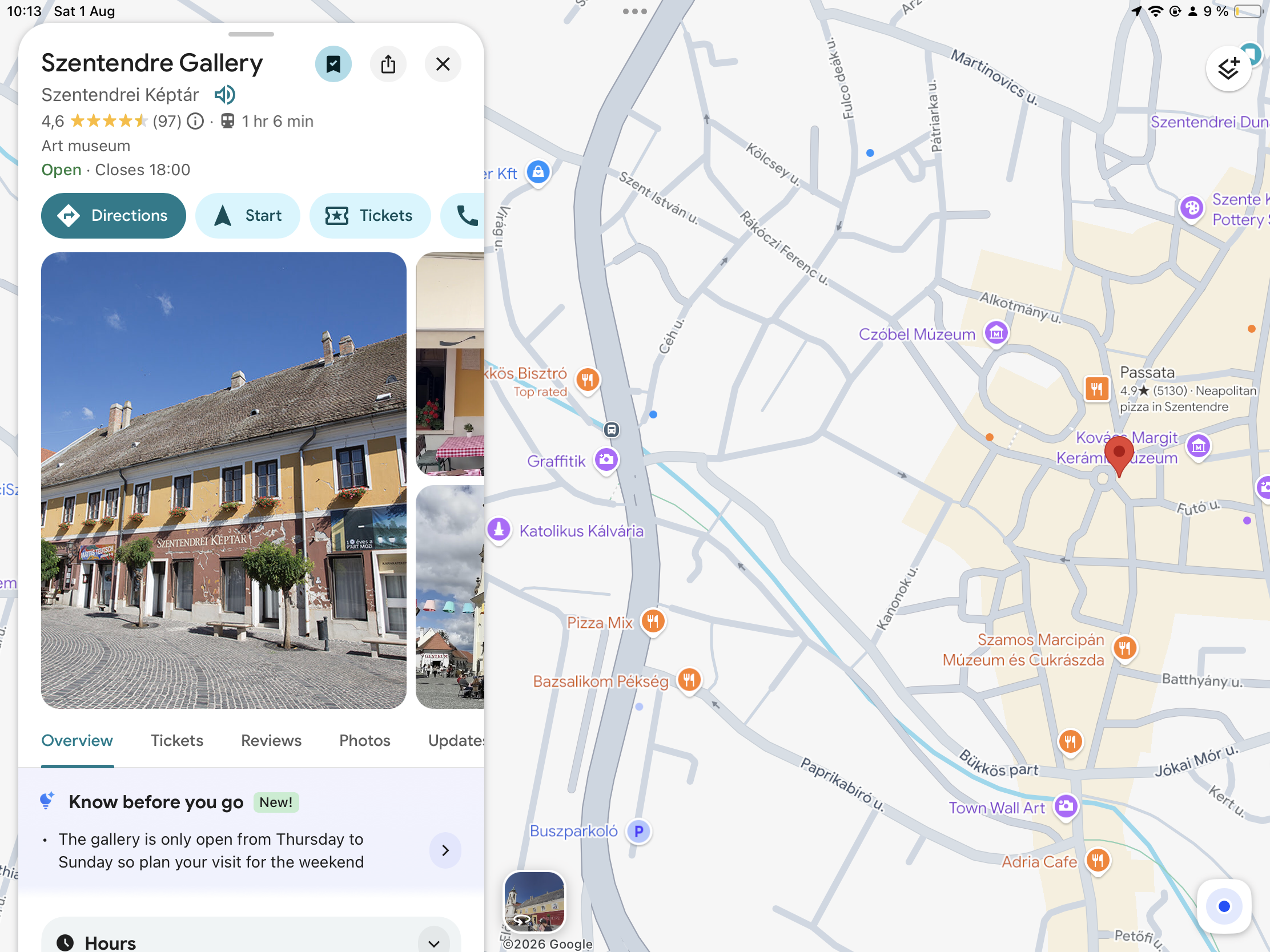The width and height of the screenshot is (1270, 952).
Task: Select the Passata restaurant marker
Action: [x=1096, y=389]
